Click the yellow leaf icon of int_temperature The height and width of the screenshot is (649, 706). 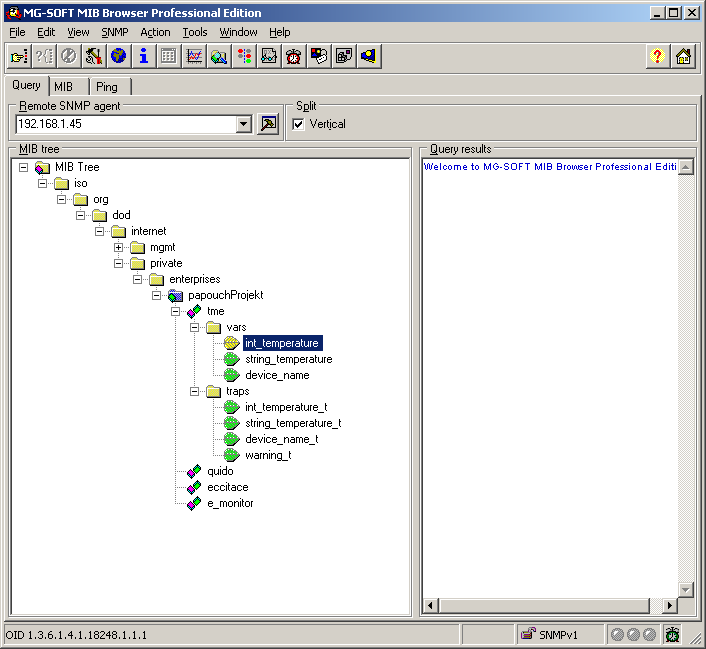(231, 343)
